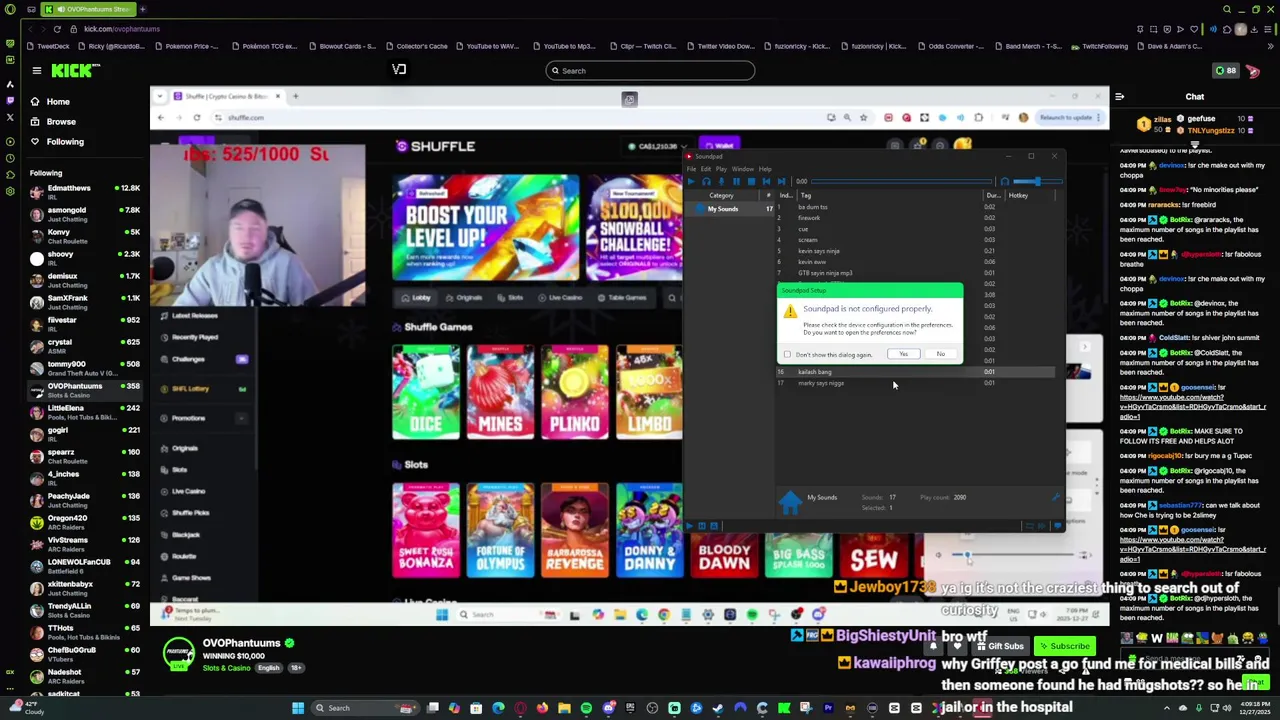Screen dimensions: 1280x720
Task: Click the Soundpad play button
Action: [692, 181]
